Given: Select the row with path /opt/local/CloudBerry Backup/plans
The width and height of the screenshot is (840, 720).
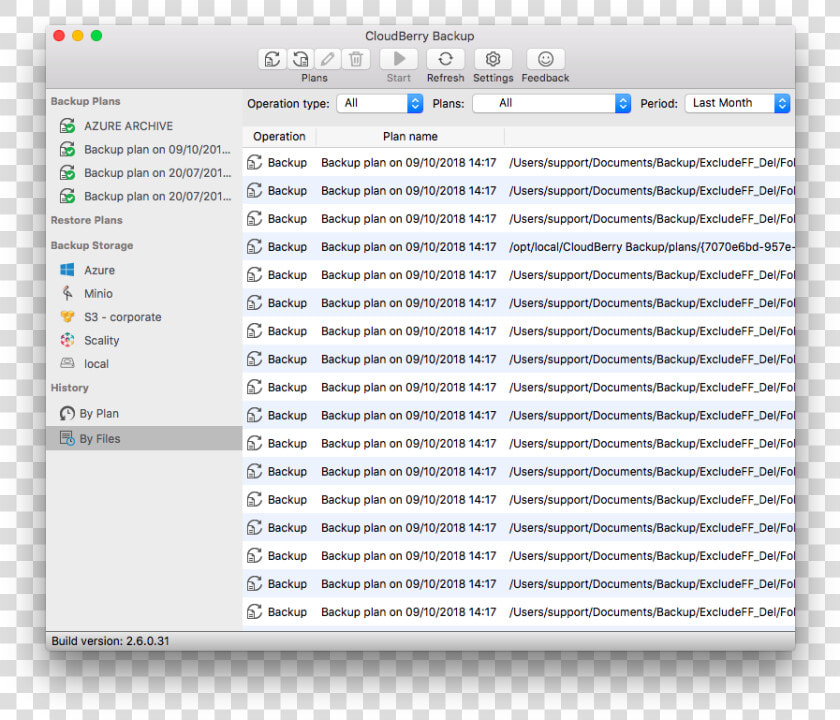Looking at the screenshot, I should click(519, 247).
